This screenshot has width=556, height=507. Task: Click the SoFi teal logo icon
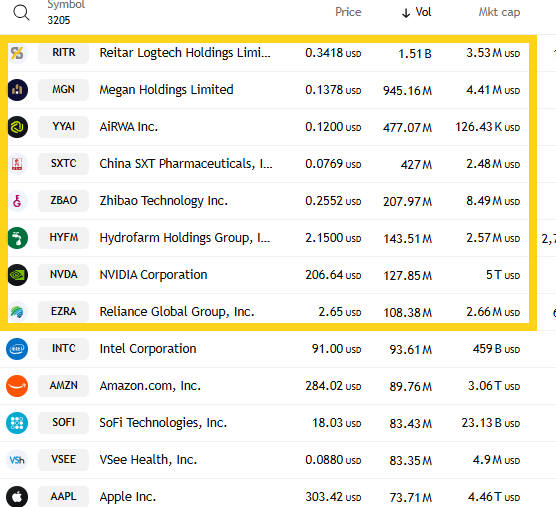(x=17, y=423)
